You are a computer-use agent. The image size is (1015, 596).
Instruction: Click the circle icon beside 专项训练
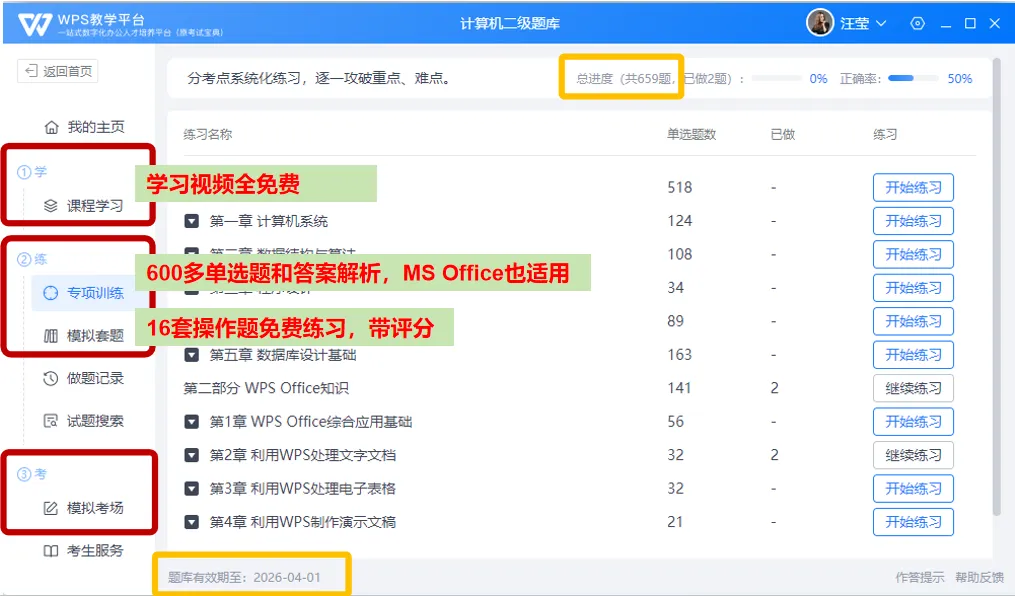50,293
